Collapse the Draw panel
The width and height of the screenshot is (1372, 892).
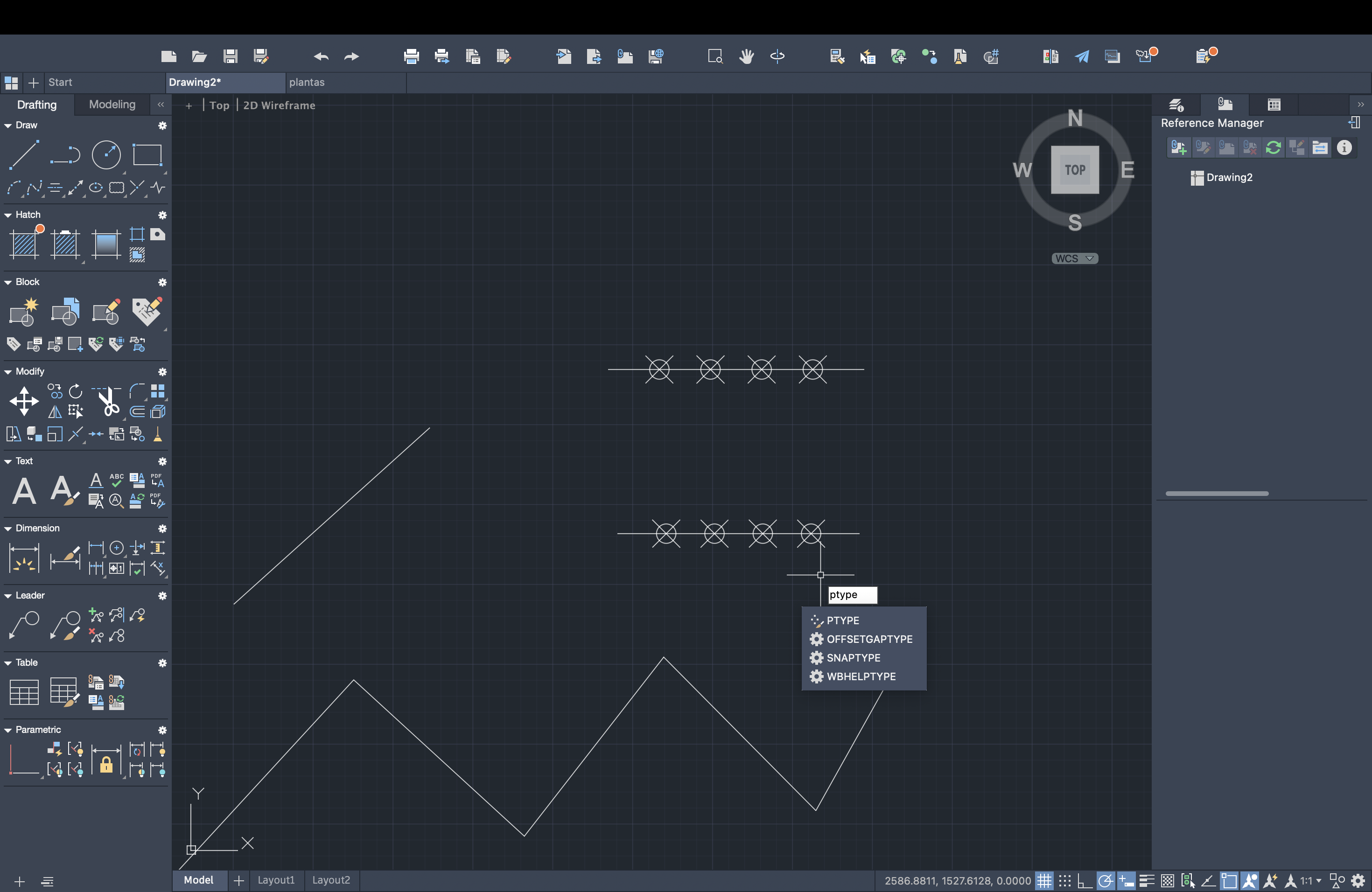pos(8,125)
